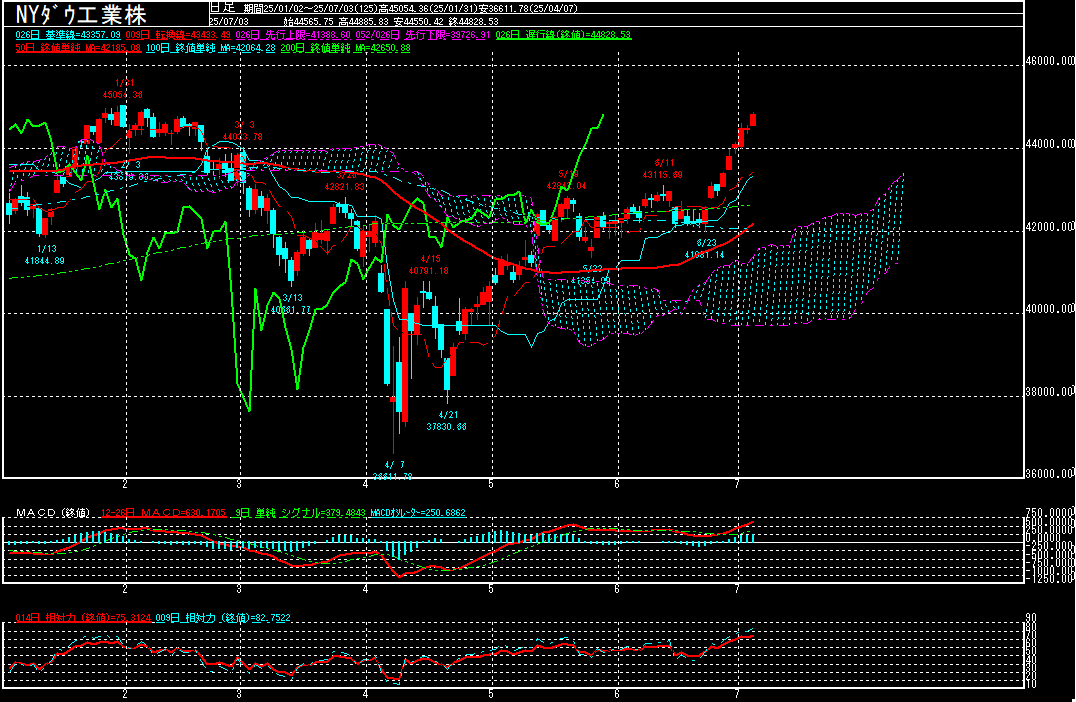Open the '052/026日 先行下限=39726.91' indicator link

pyautogui.click(x=423, y=34)
